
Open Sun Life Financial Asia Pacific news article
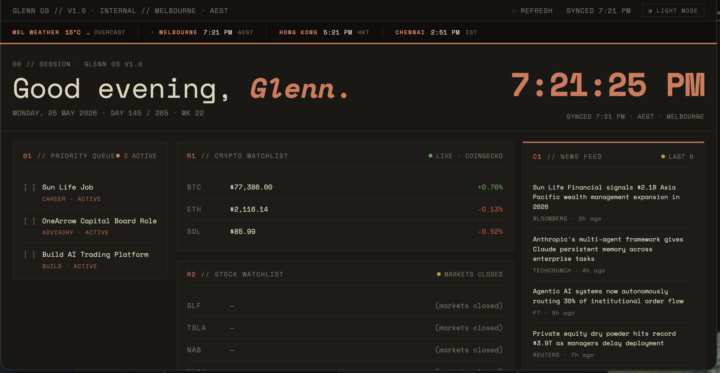click(607, 197)
